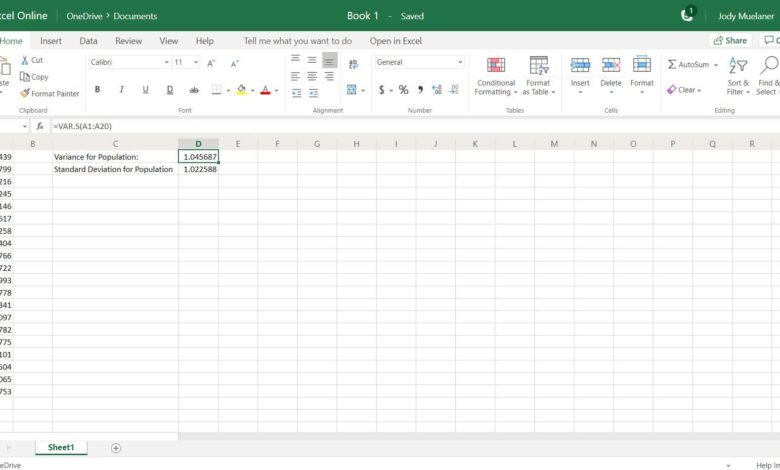Open the Clear eraser menu

point(684,90)
